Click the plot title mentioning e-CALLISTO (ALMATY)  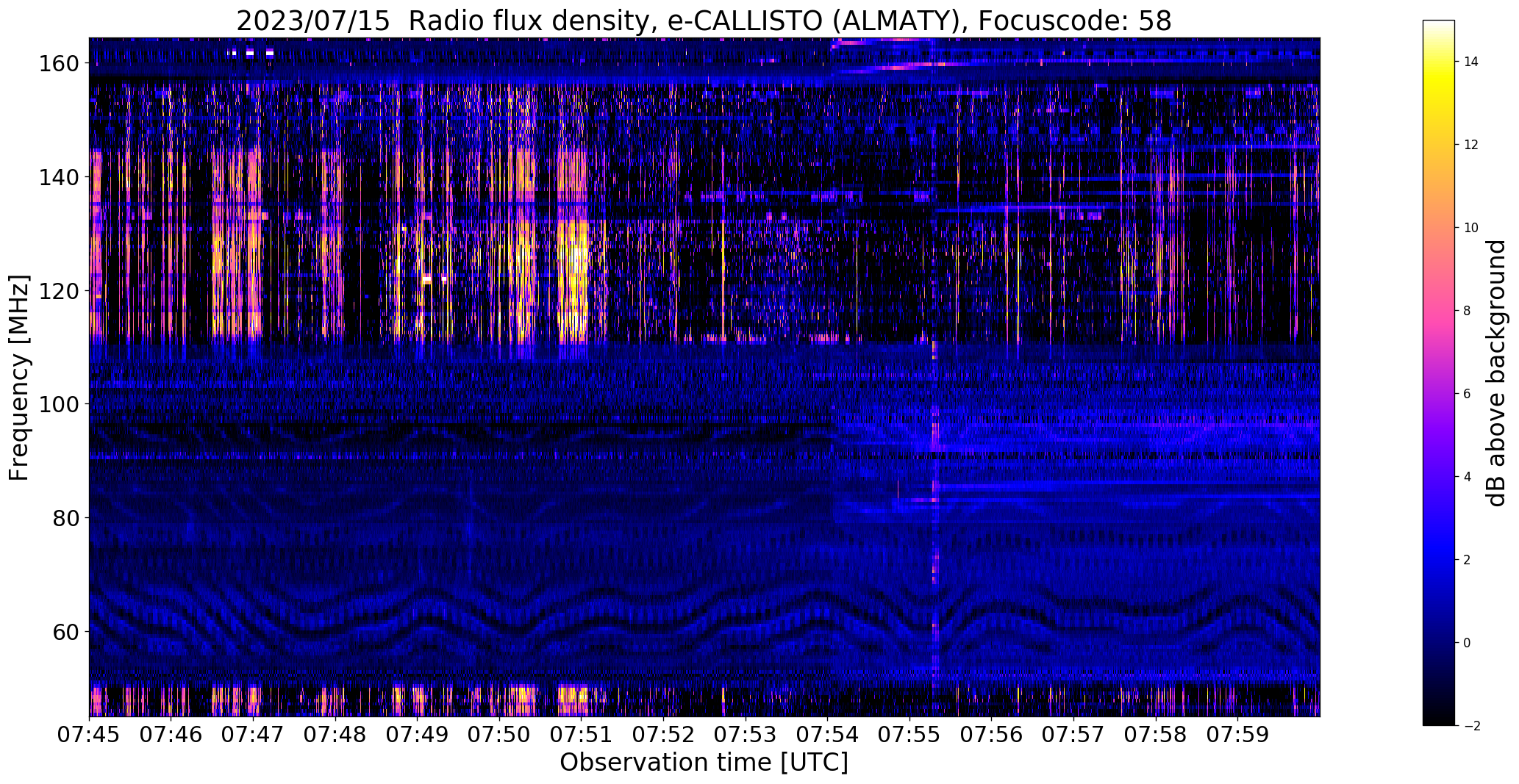coord(704,21)
